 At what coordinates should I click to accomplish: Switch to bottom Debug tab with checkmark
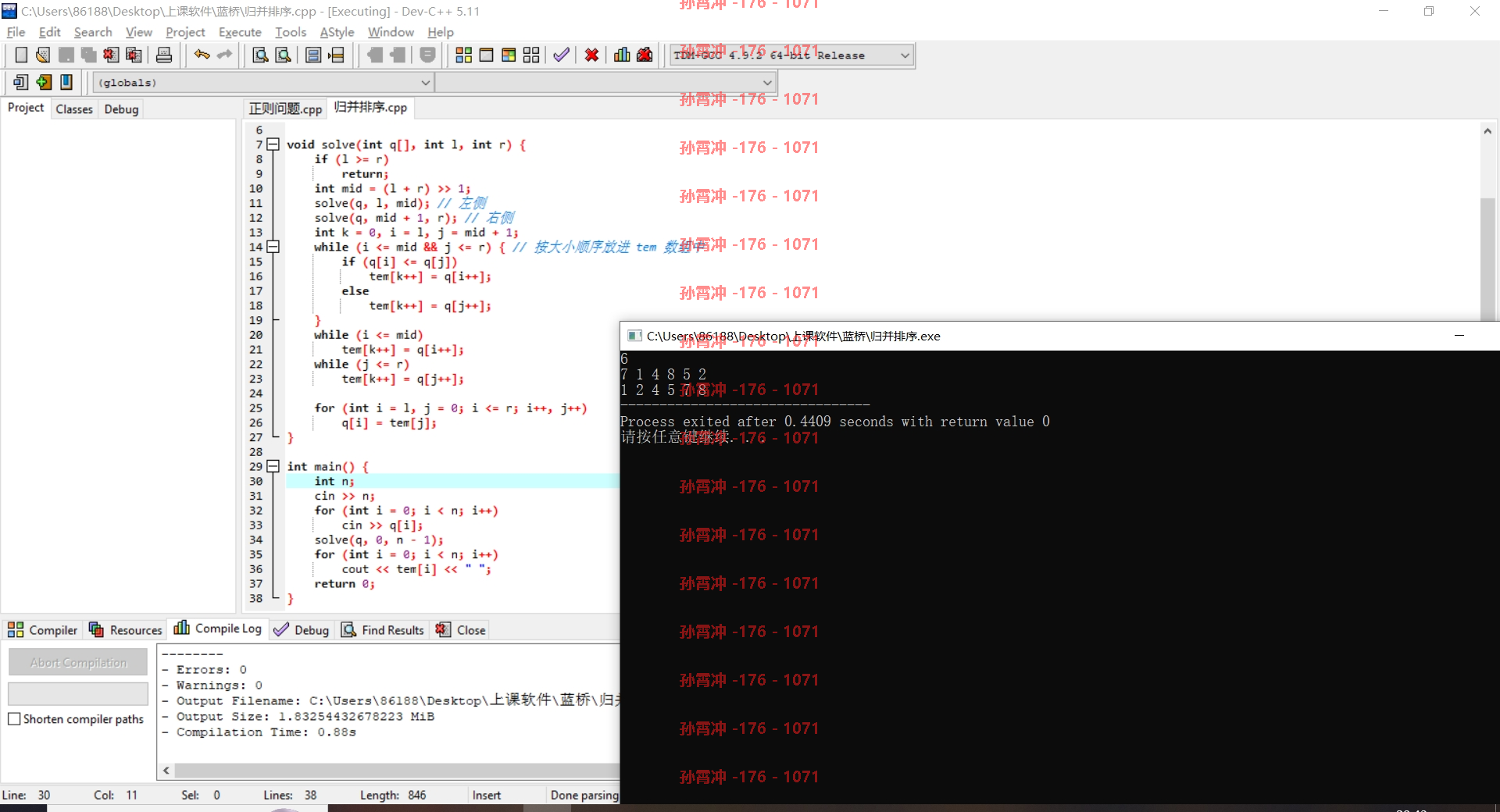click(302, 630)
